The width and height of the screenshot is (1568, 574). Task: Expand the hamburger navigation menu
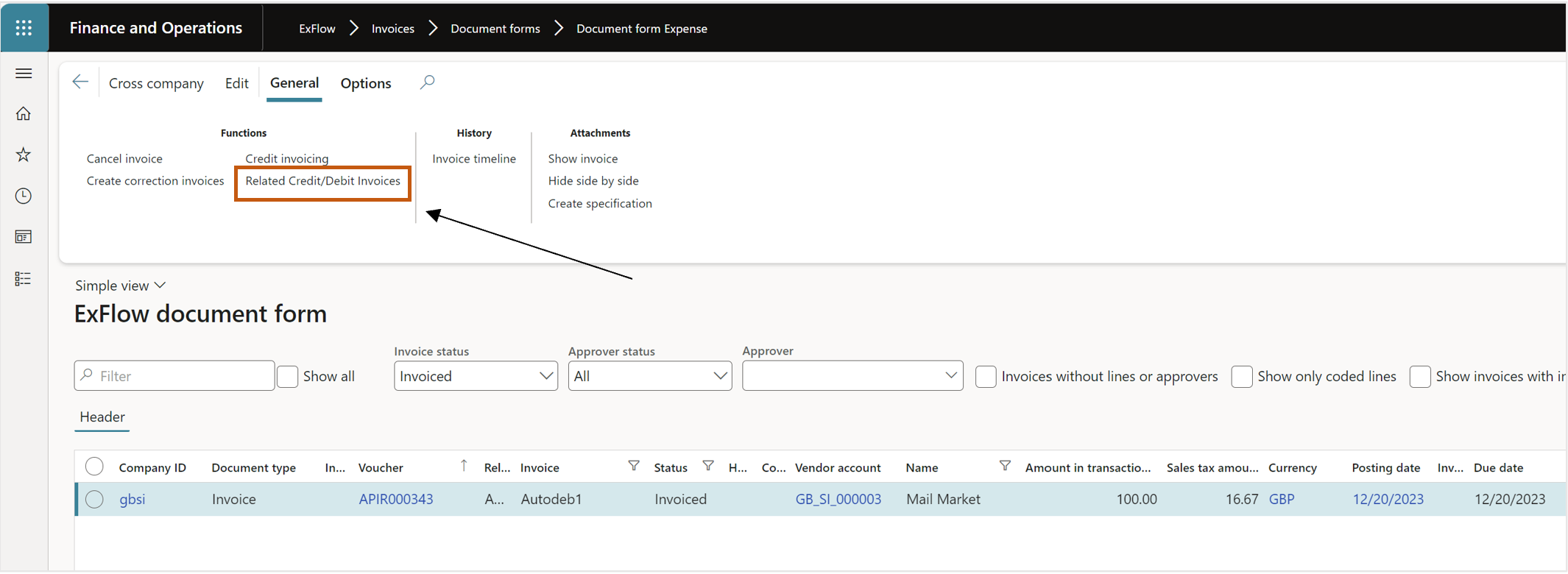pyautogui.click(x=24, y=74)
